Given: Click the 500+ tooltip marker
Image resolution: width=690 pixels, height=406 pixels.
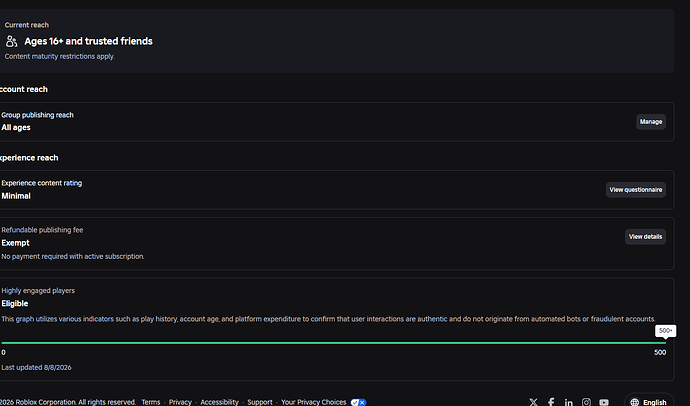Looking at the screenshot, I should point(665,331).
